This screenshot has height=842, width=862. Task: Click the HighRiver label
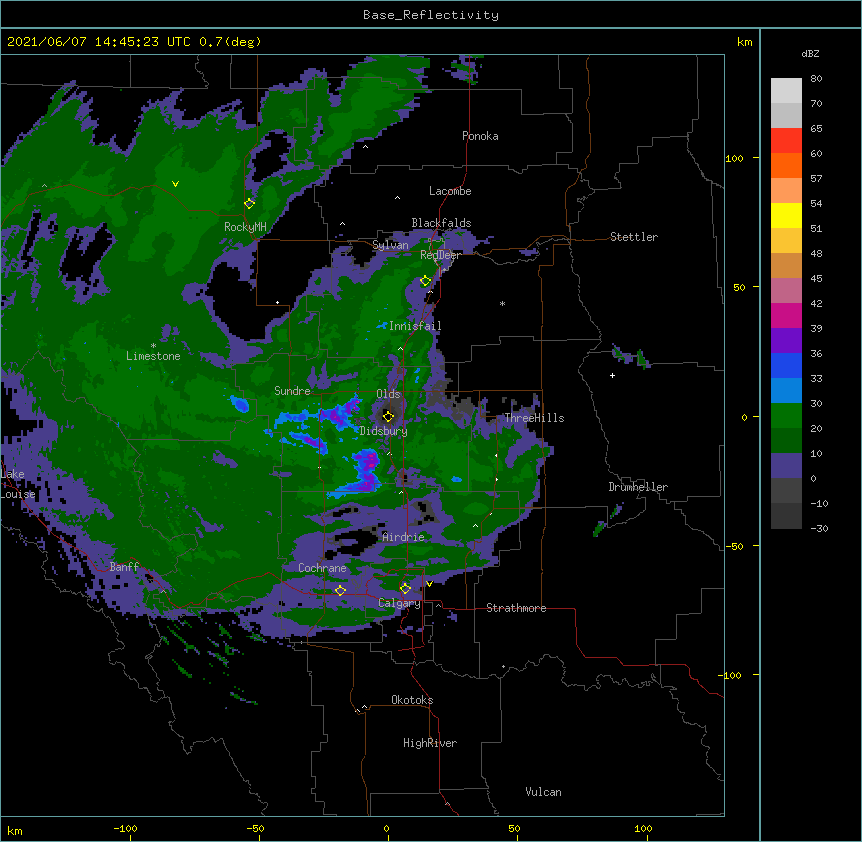click(x=430, y=743)
